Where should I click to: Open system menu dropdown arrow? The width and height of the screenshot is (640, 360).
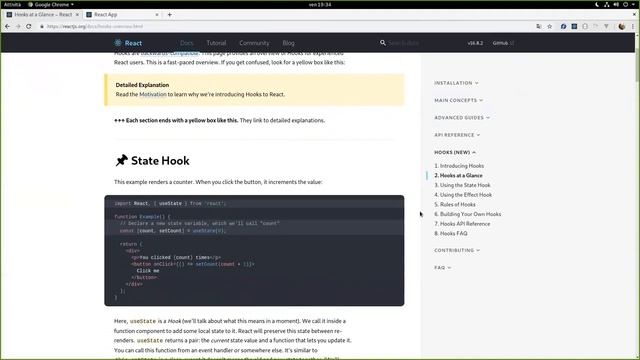[634, 4]
